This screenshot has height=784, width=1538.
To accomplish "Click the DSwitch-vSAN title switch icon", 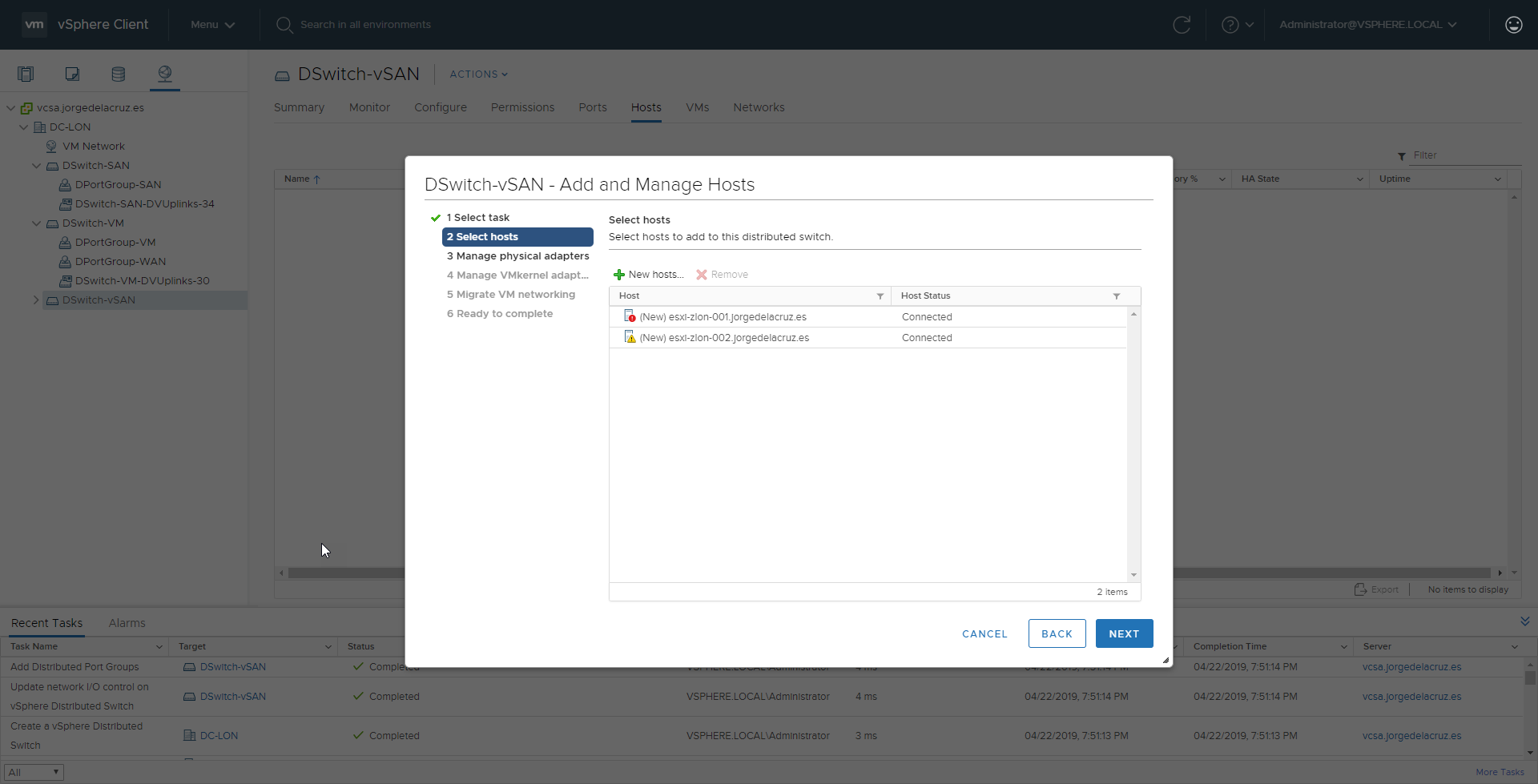I will 282,75.
